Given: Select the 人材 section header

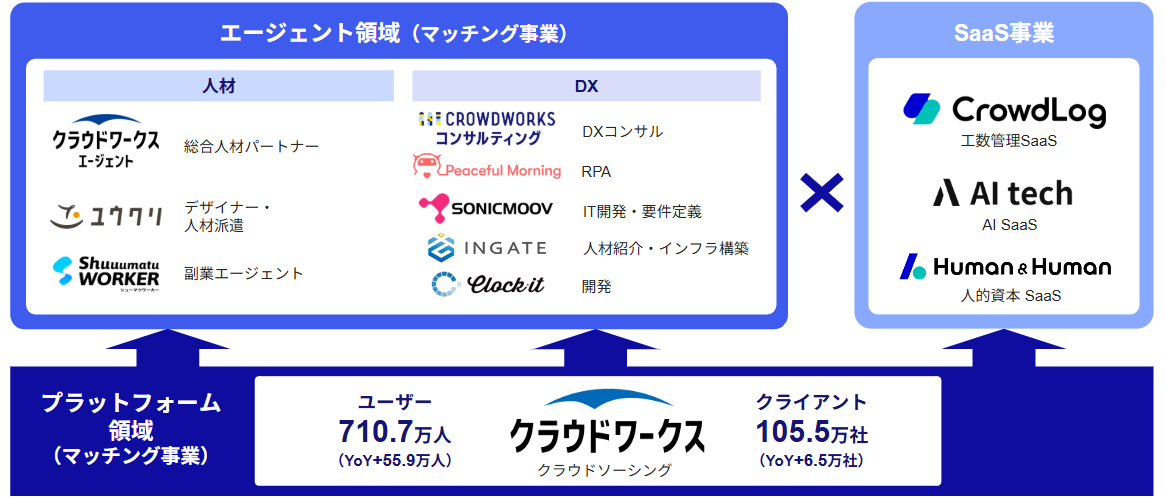Looking at the screenshot, I should coord(218,86).
